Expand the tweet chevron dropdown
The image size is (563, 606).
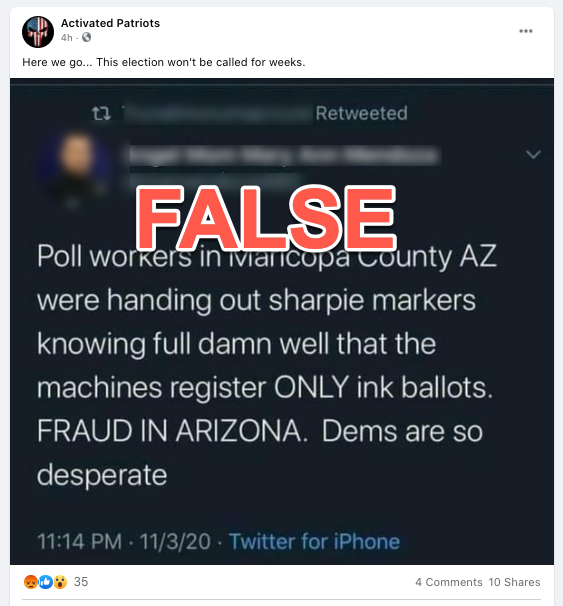point(533,155)
